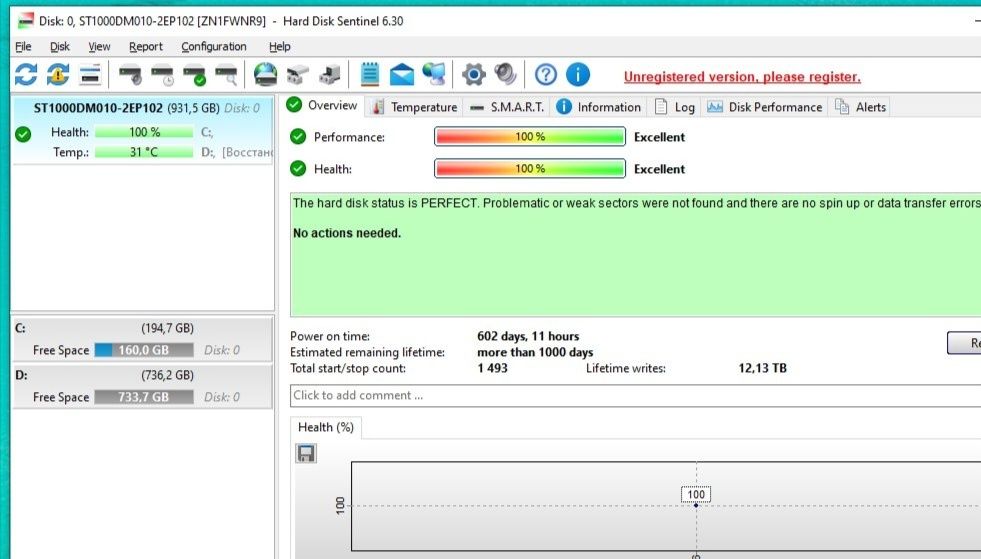Click the Health 100 % gradient bar

click(530, 168)
